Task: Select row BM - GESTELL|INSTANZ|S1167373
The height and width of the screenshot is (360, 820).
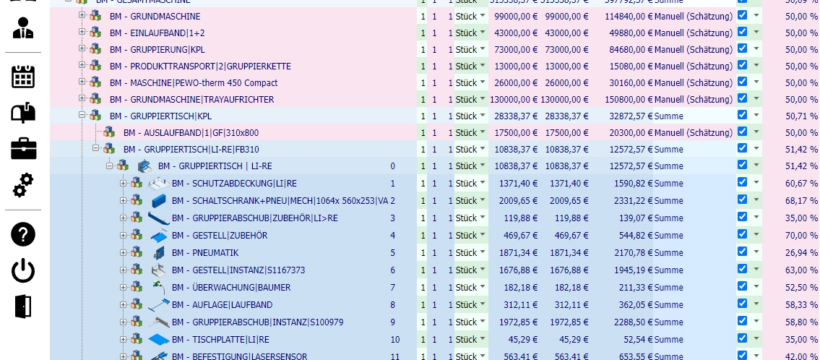Action: click(238, 271)
